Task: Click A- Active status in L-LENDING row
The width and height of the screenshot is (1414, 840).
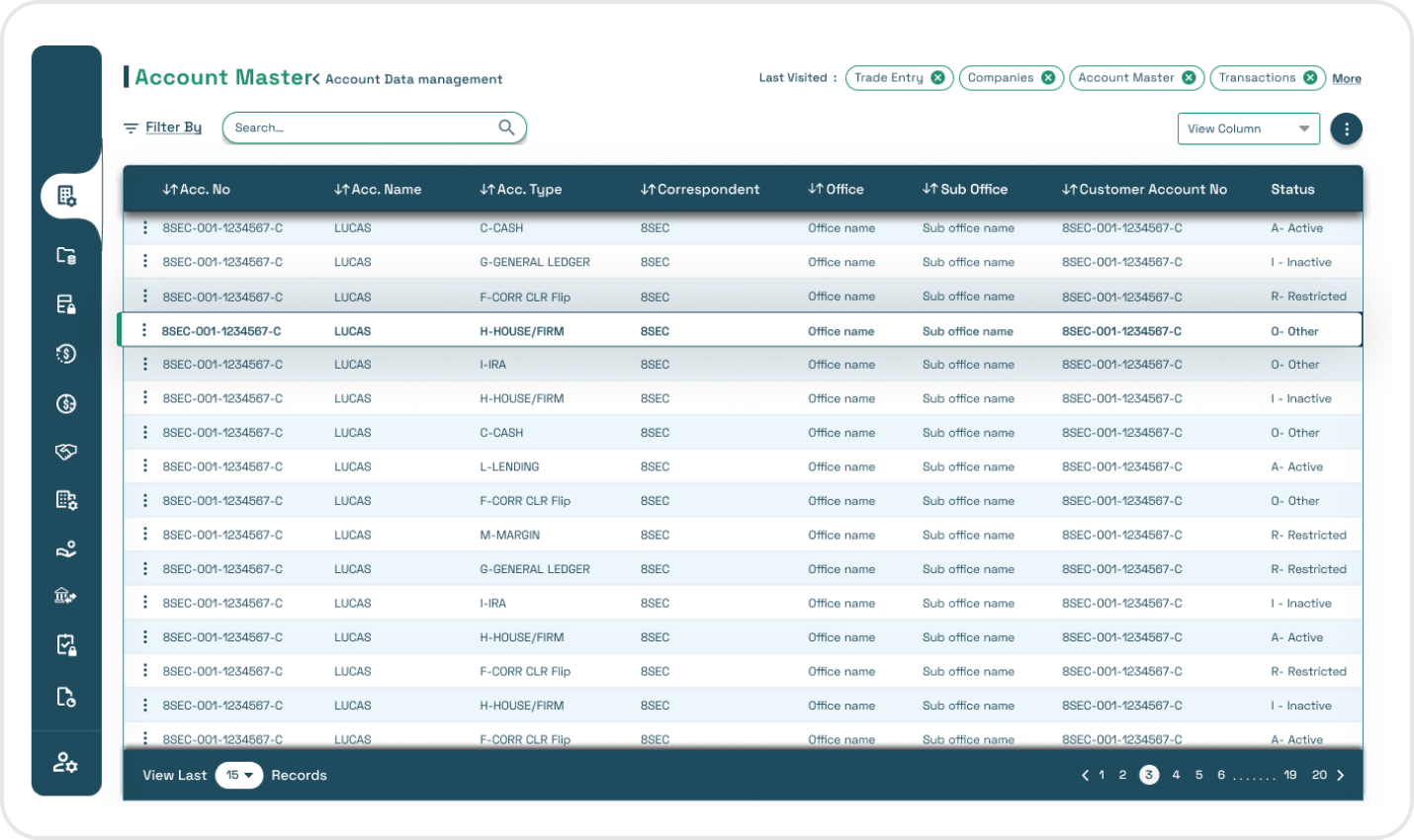Action: [x=1296, y=466]
